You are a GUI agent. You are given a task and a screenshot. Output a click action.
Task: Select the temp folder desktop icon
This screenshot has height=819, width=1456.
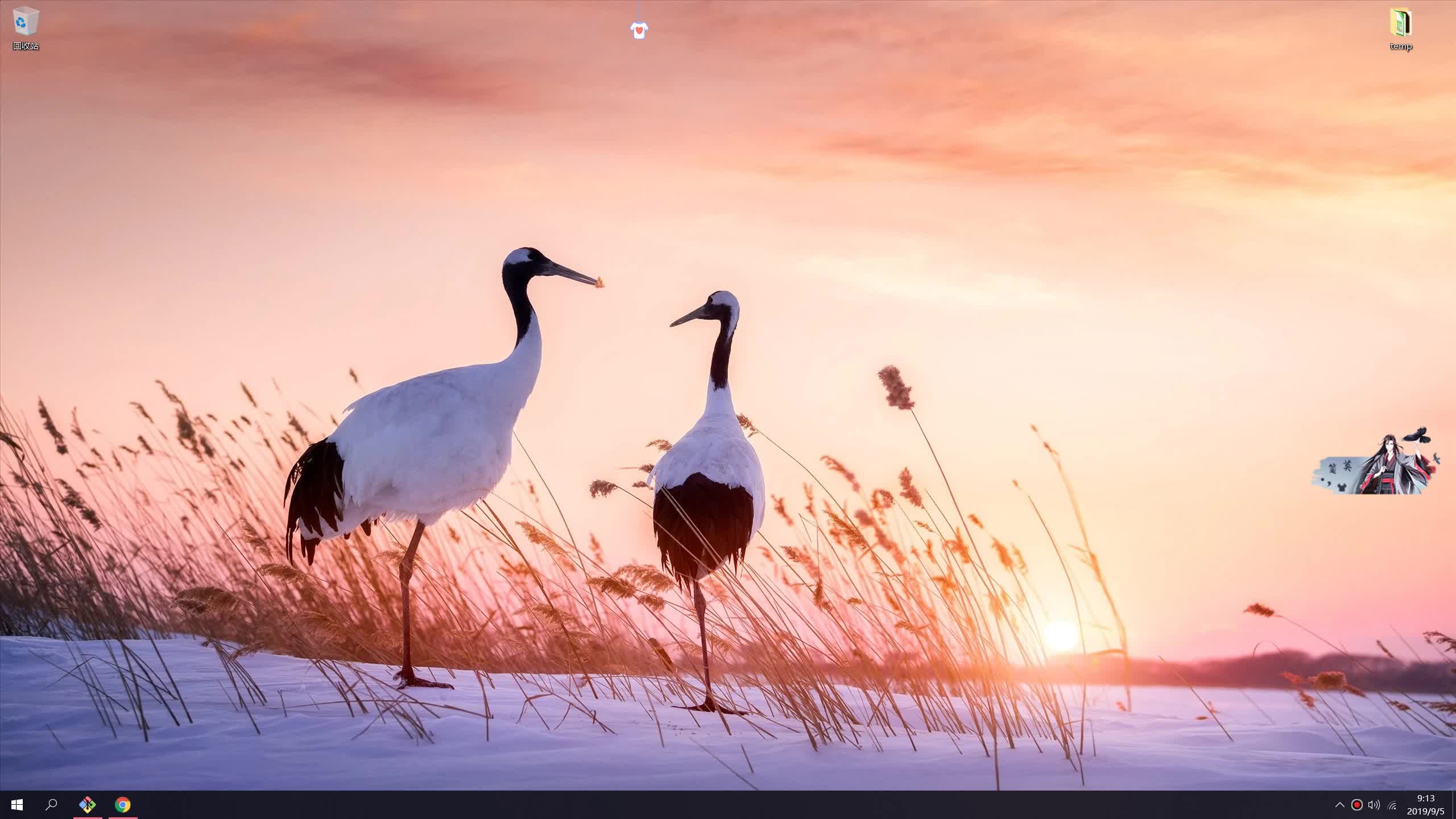coord(1400,23)
